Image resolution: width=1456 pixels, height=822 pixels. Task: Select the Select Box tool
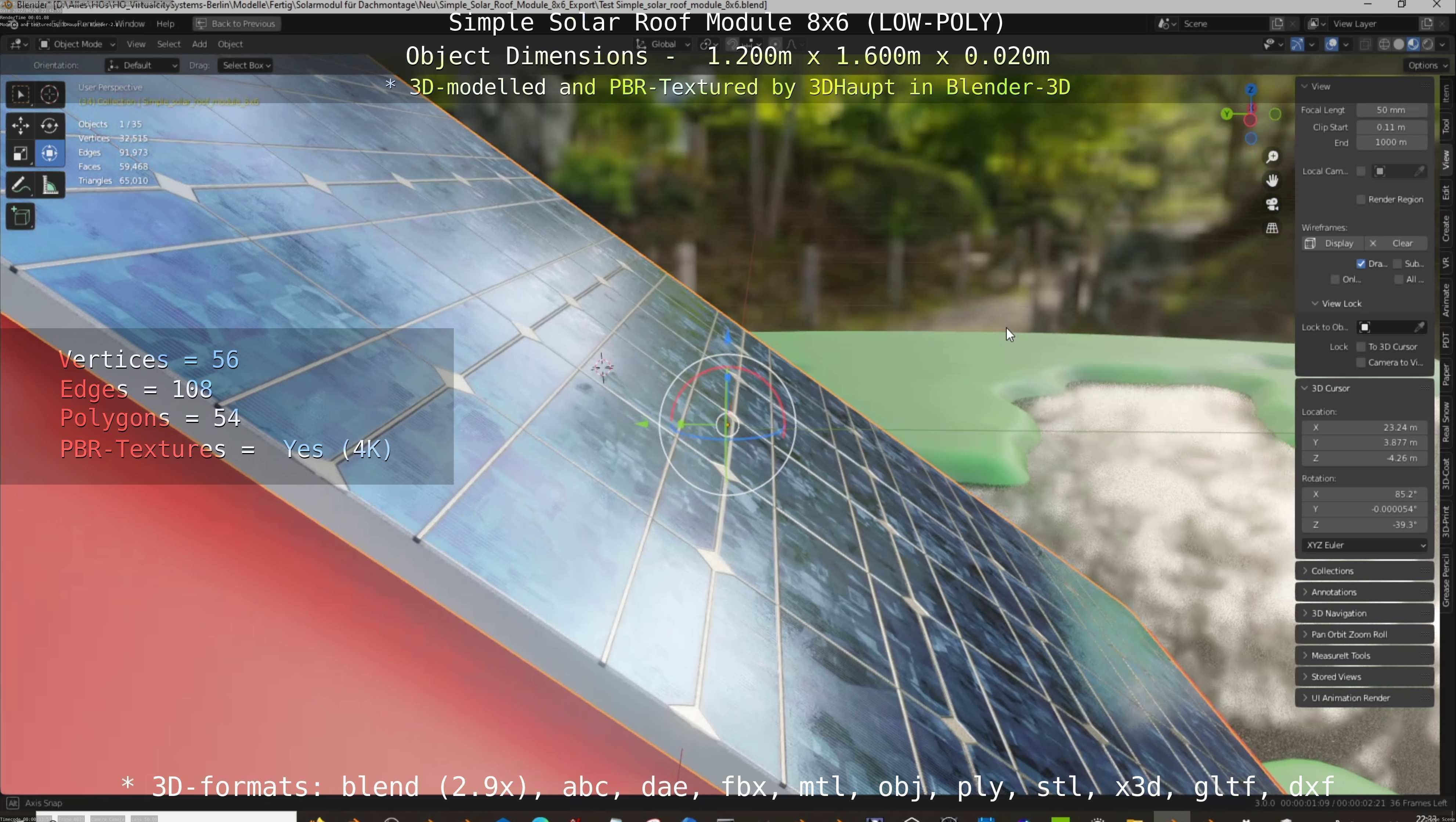tap(20, 94)
